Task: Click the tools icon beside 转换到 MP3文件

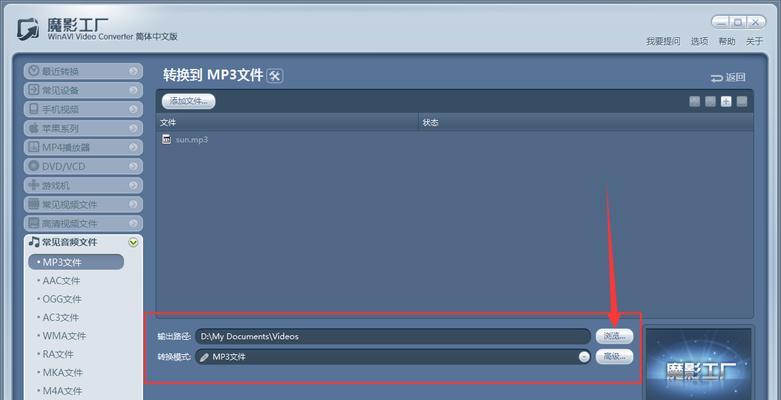Action: [x=275, y=76]
